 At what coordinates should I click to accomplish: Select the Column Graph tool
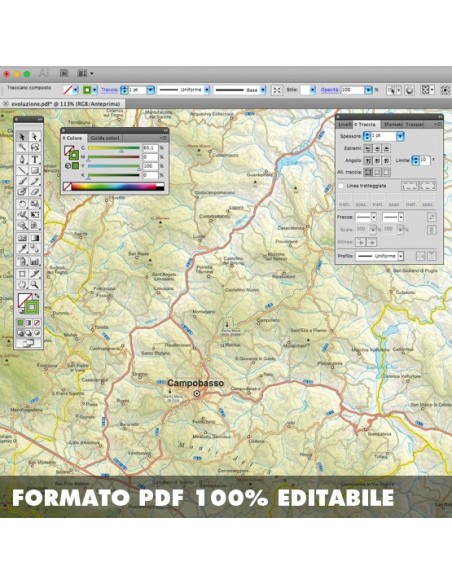coord(35,261)
